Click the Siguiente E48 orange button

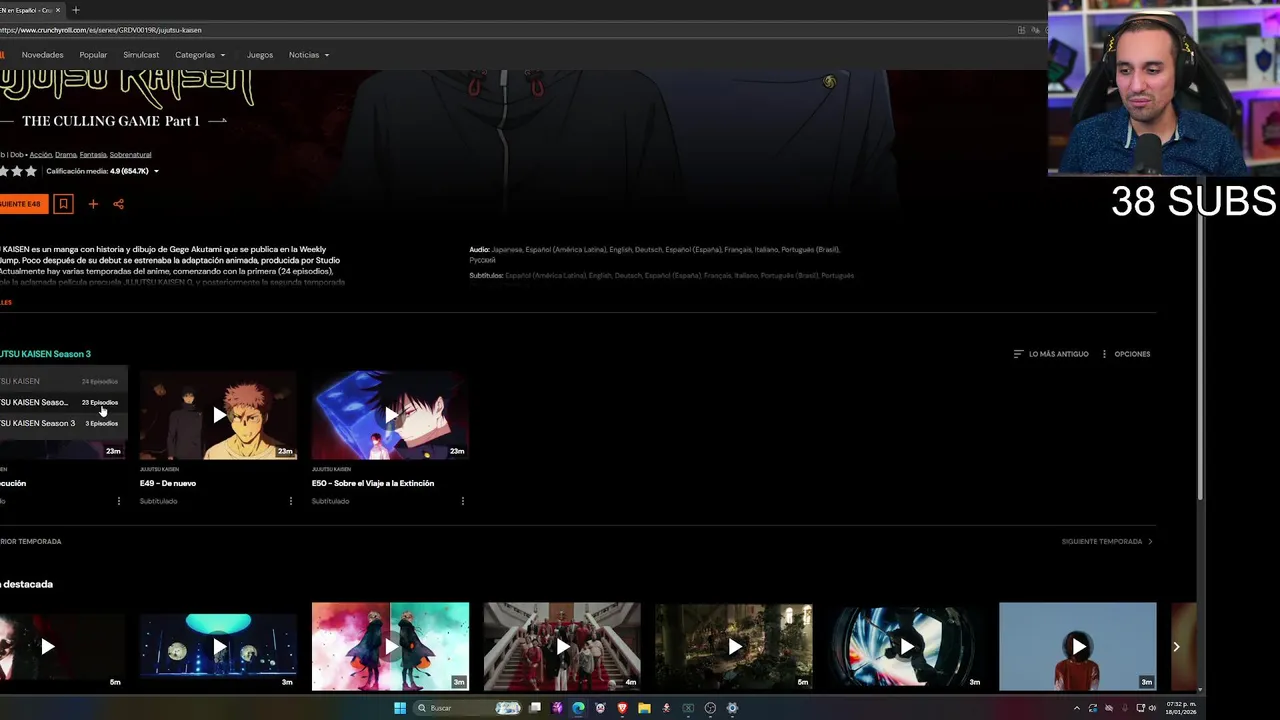23,204
